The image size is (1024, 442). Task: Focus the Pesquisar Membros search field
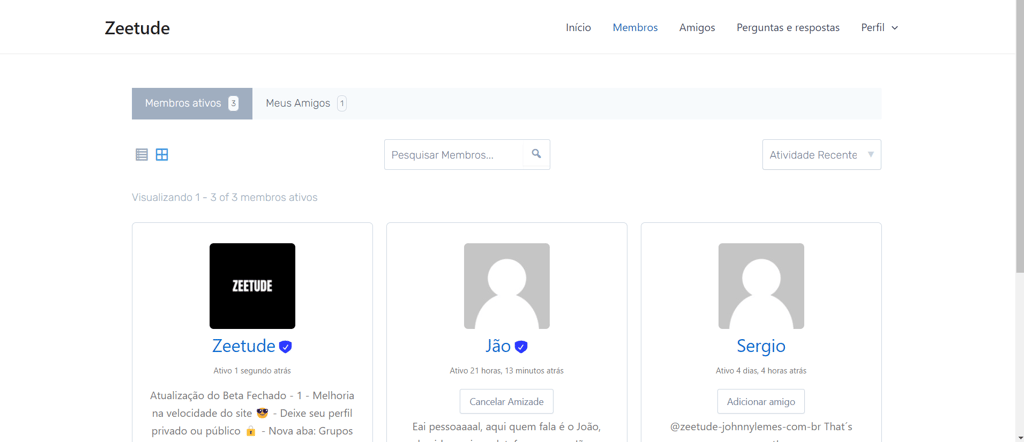click(x=454, y=155)
